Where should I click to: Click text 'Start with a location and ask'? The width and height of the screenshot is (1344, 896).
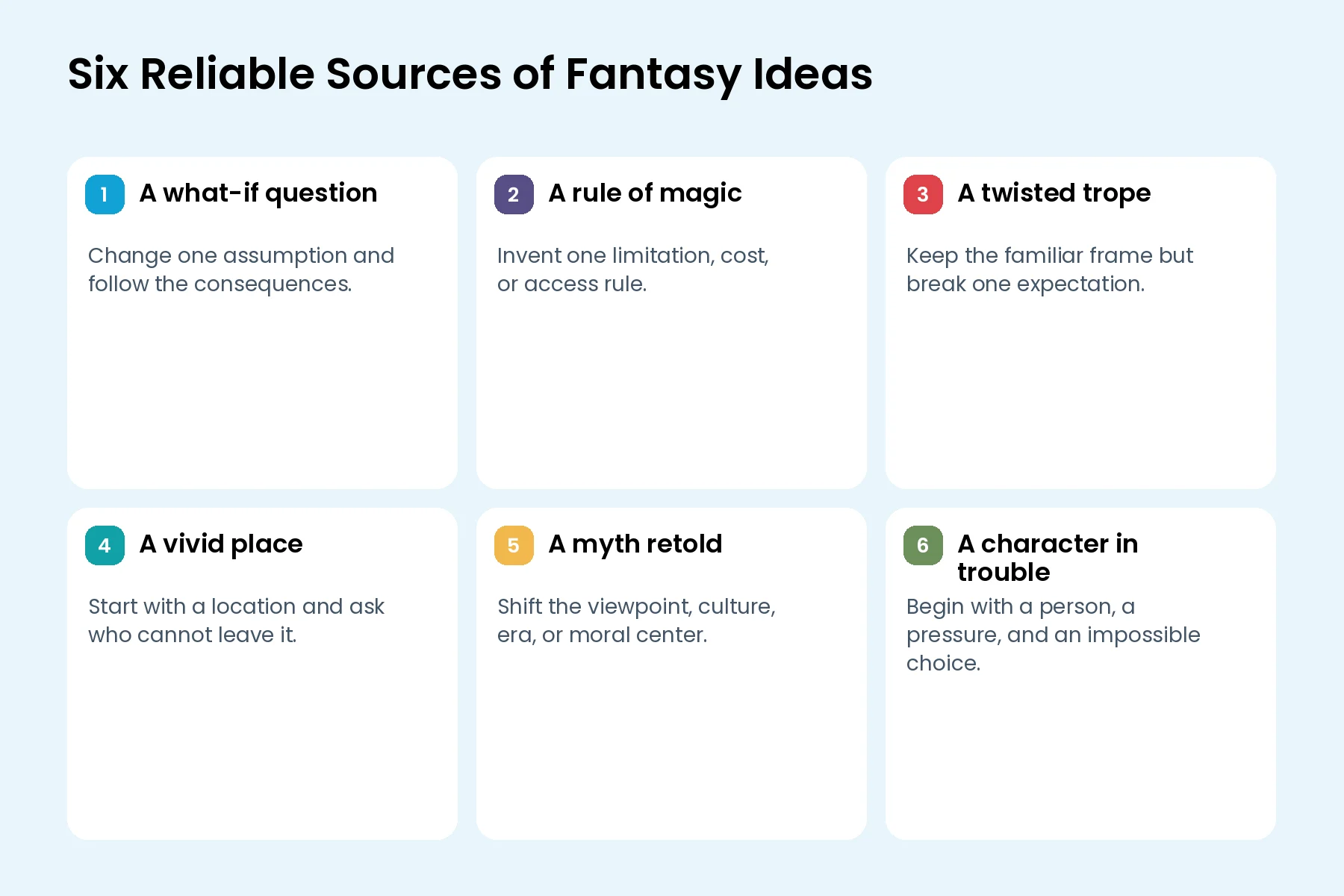tap(236, 606)
